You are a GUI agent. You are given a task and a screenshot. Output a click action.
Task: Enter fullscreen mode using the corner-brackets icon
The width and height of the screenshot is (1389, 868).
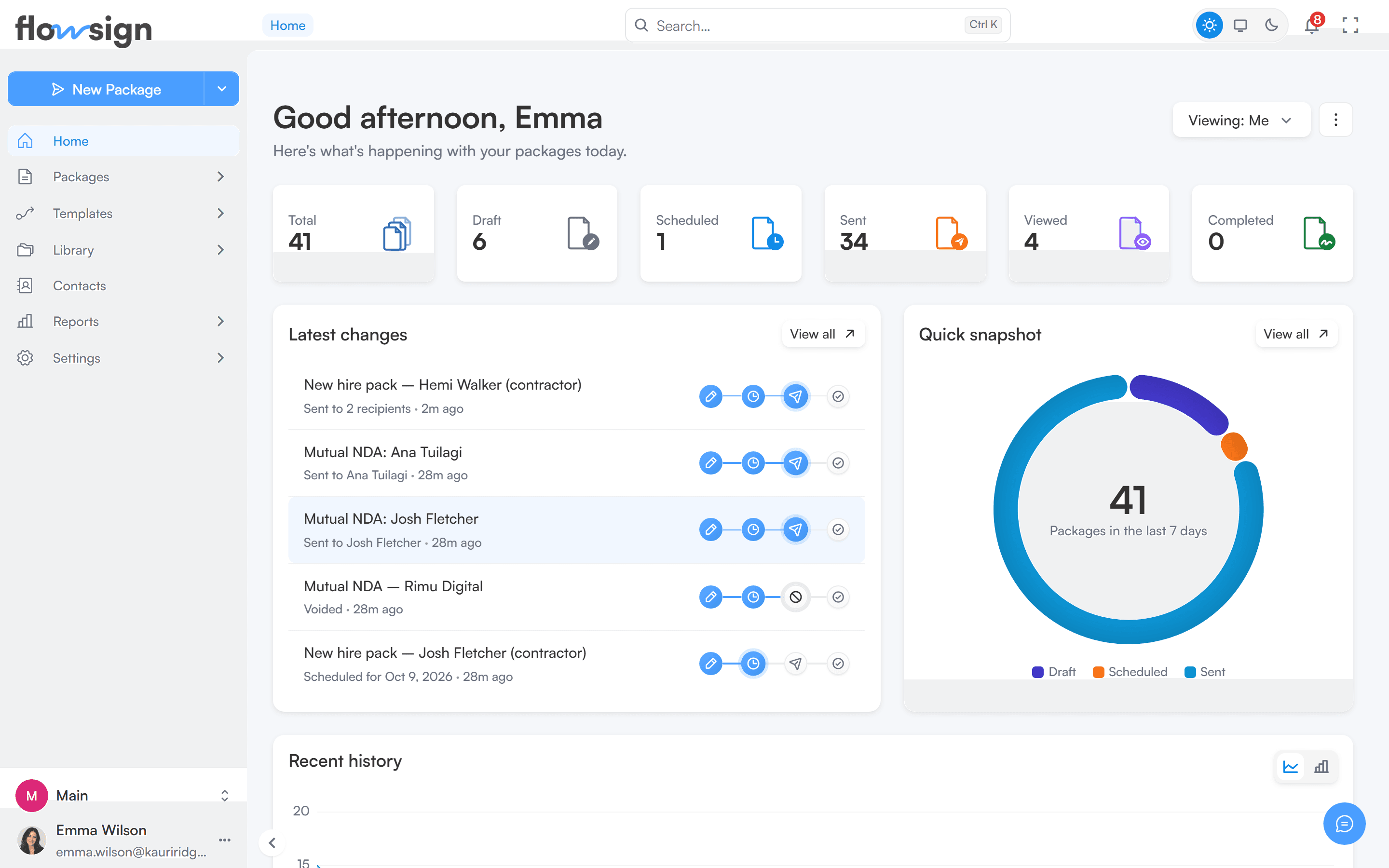pos(1350,25)
